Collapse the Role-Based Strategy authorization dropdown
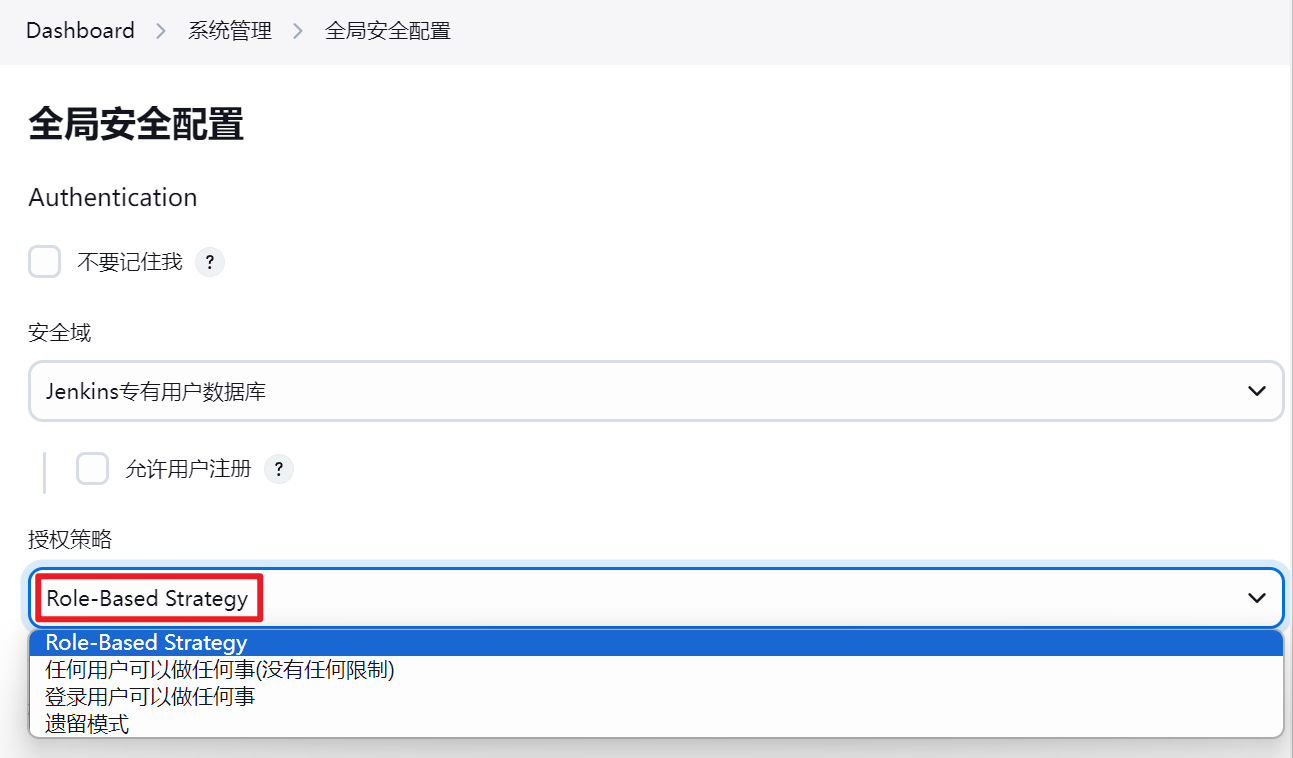 (x=656, y=598)
